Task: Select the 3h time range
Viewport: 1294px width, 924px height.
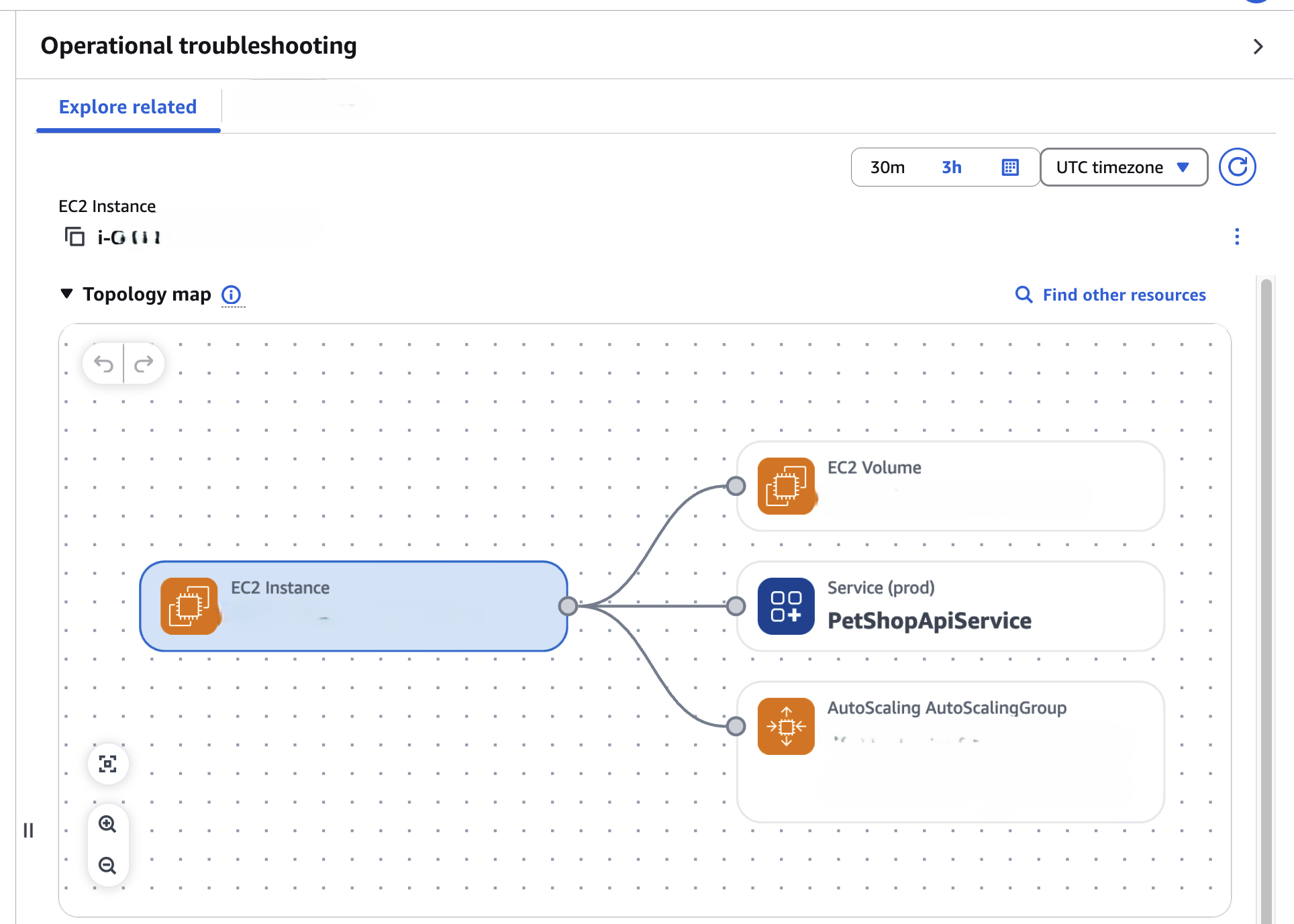Action: tap(951, 167)
